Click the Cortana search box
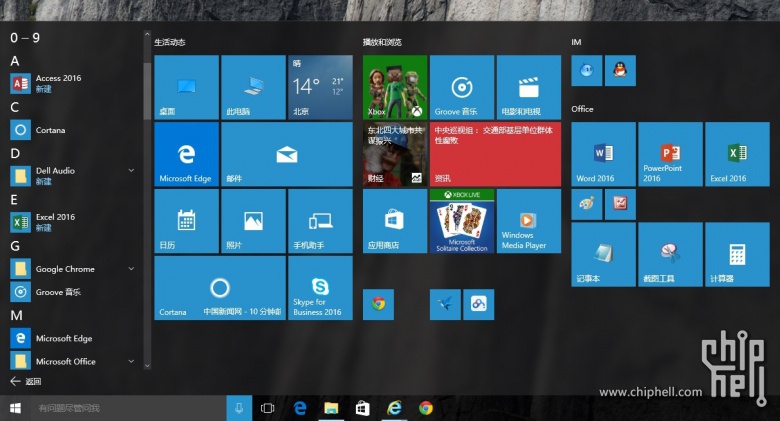780x421 pixels. point(128,408)
